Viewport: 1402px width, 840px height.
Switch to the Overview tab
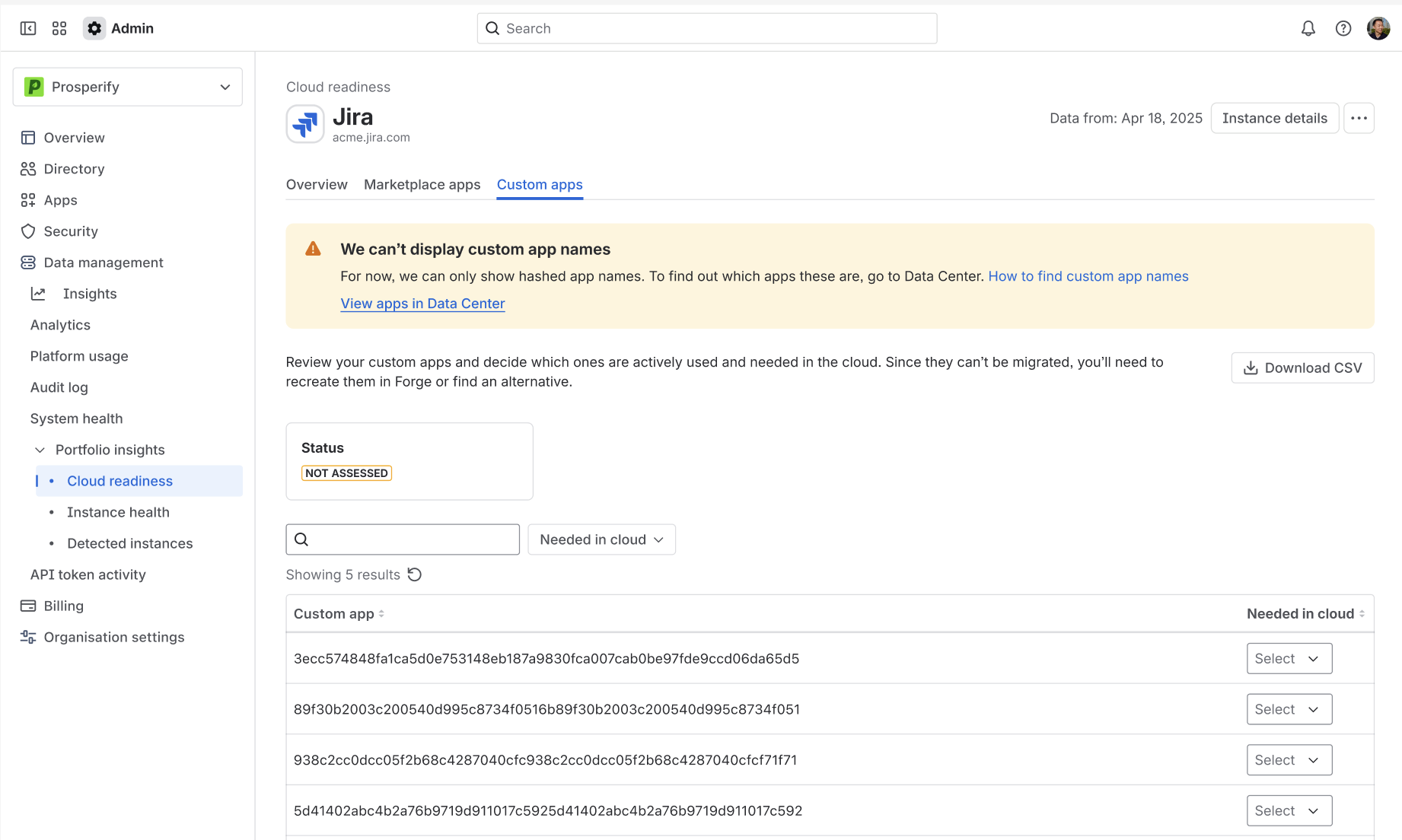[317, 184]
